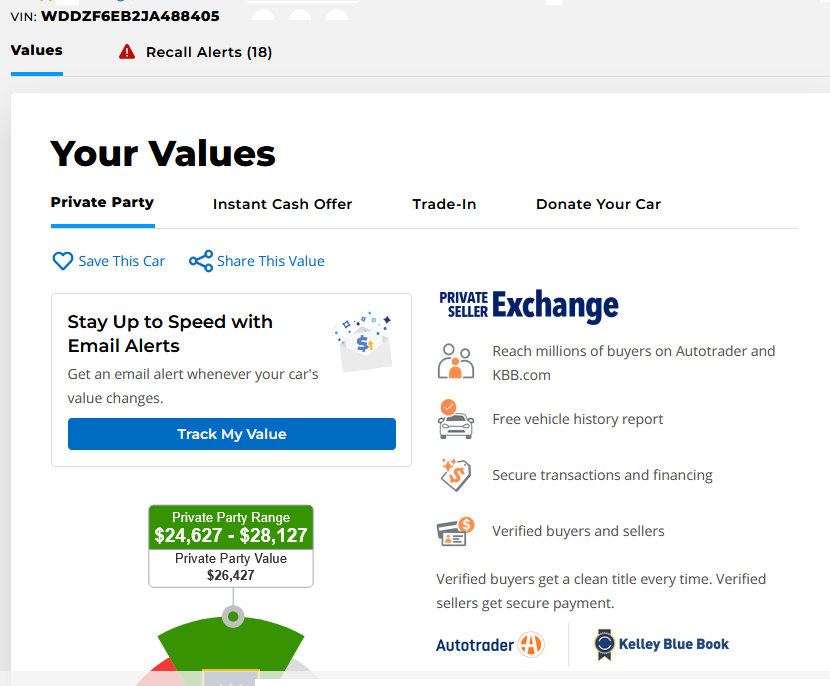Image resolution: width=830 pixels, height=686 pixels.
Task: Click the email envelope dollar icon
Action: point(363,342)
